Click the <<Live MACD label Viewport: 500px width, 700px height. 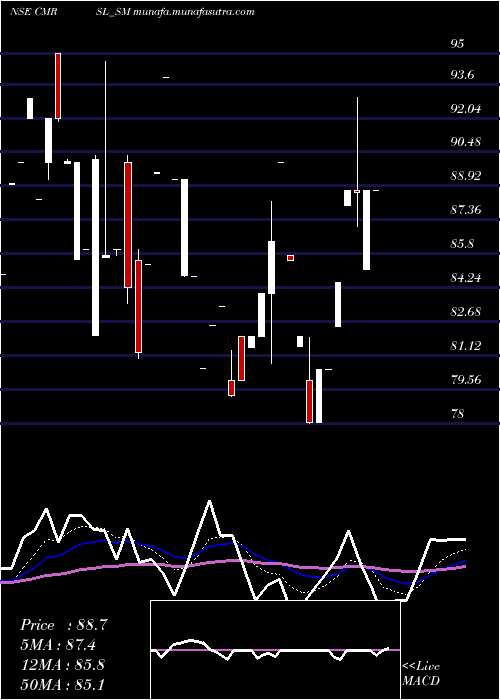click(x=421, y=674)
